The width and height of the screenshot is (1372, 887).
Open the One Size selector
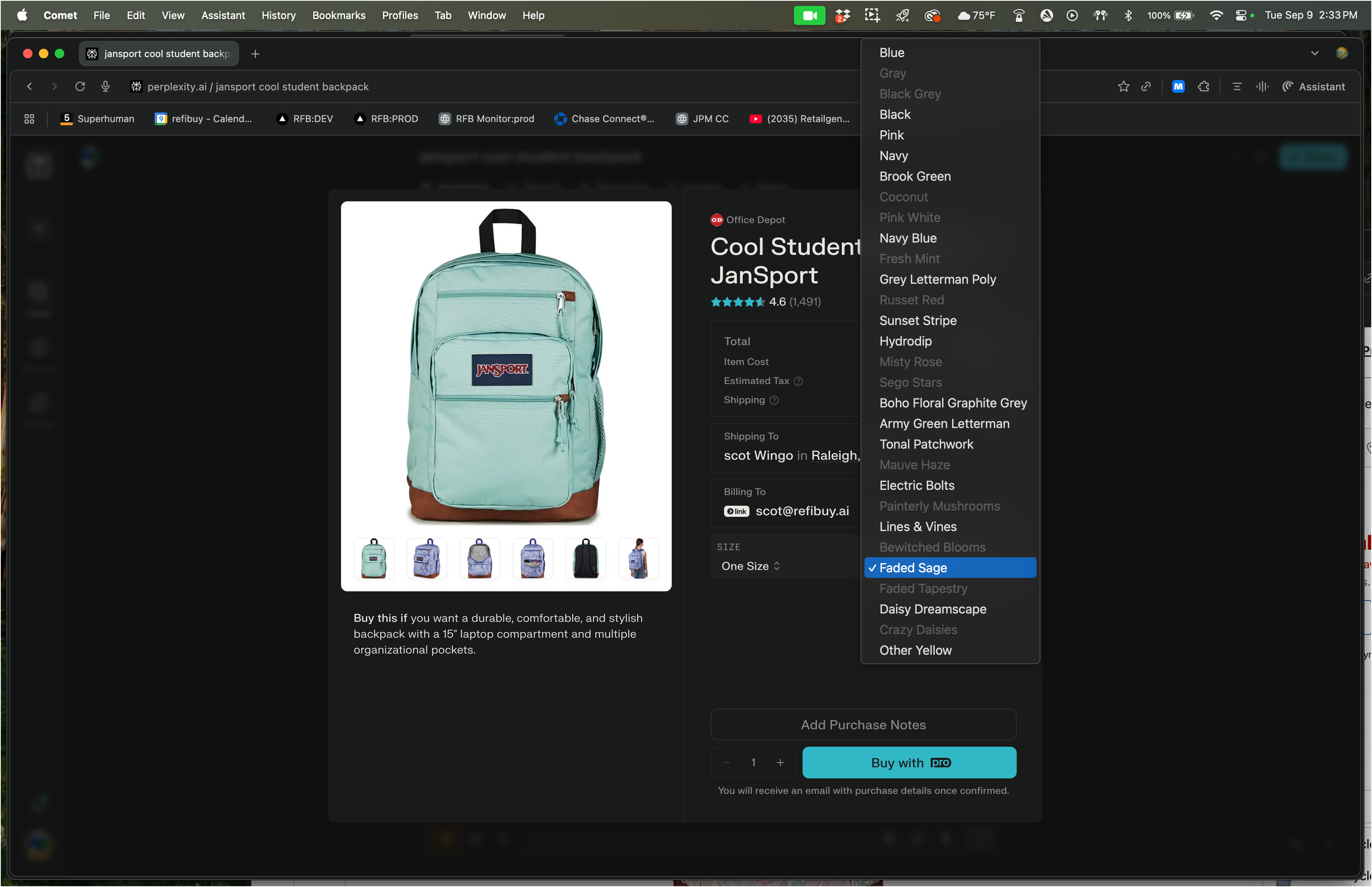pos(750,566)
